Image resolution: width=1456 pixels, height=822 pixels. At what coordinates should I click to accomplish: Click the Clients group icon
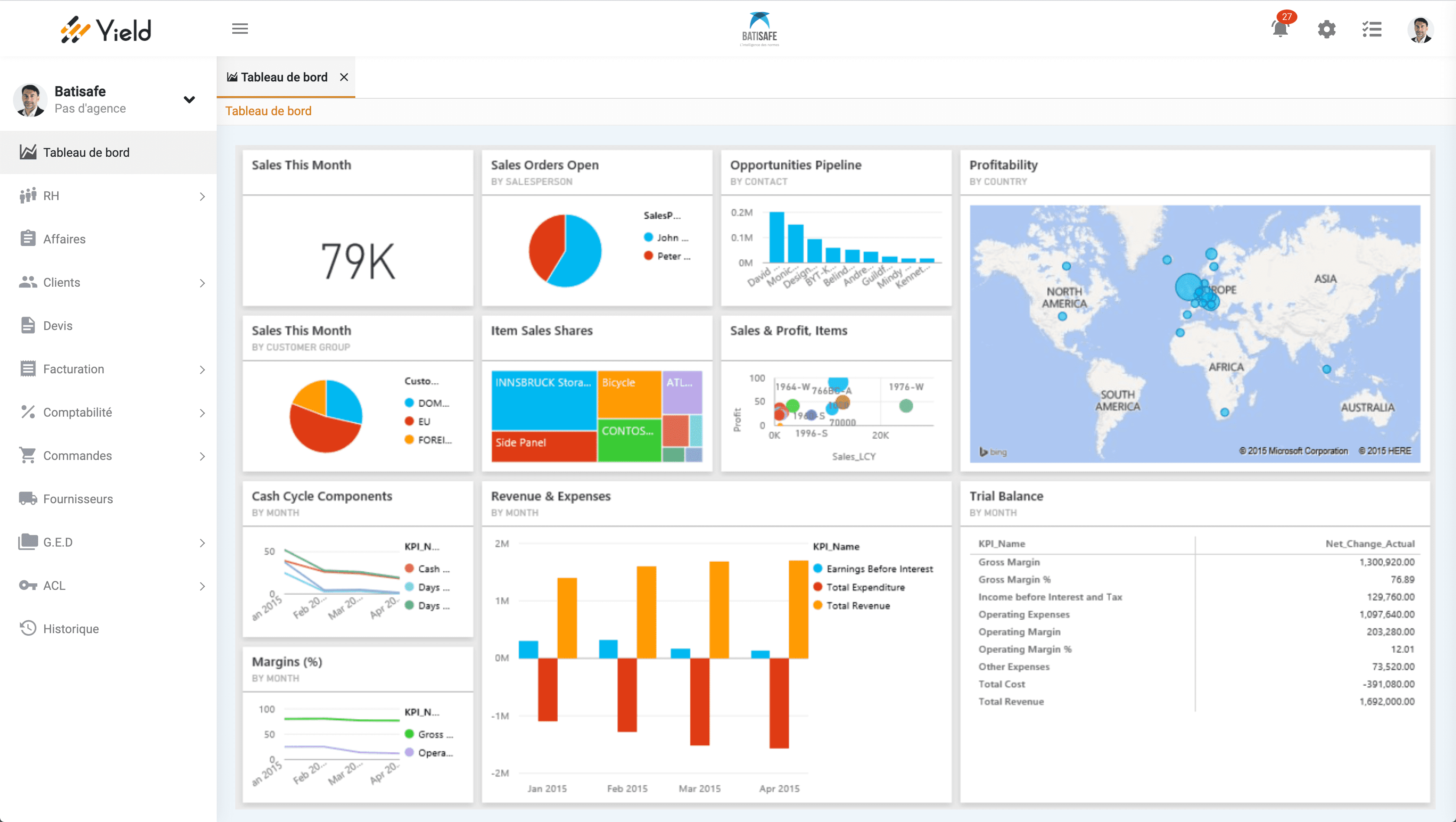tap(28, 282)
